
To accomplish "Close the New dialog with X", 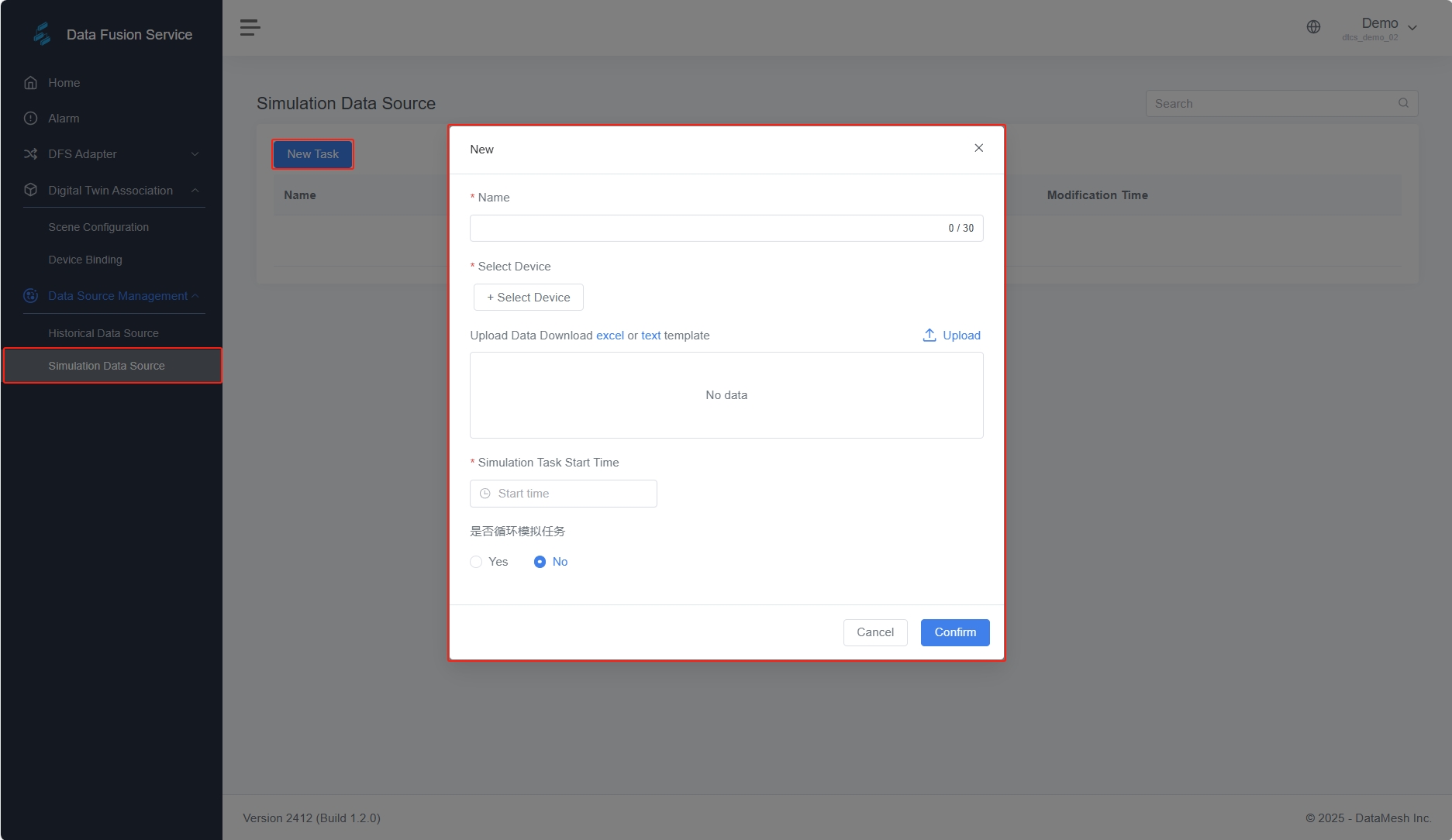I will click(x=978, y=148).
